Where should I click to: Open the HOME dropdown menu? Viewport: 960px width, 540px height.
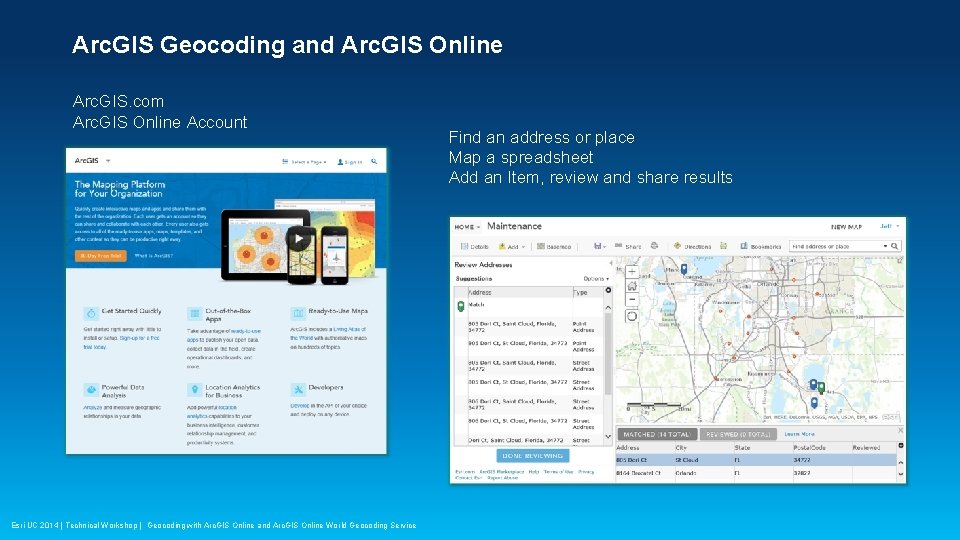(x=467, y=227)
